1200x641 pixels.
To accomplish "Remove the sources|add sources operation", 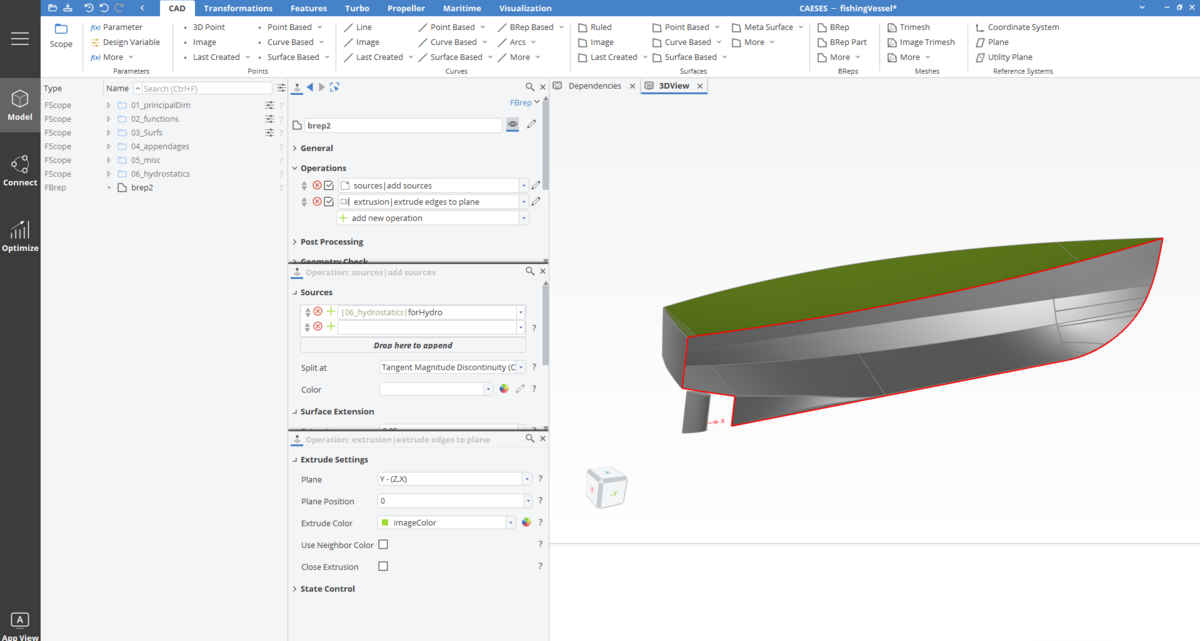I will 317,185.
